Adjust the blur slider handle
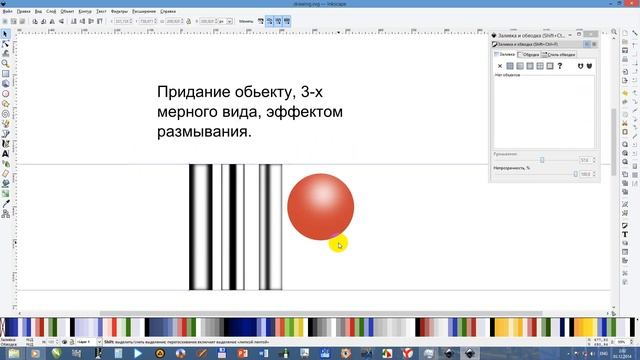 pos(542,160)
